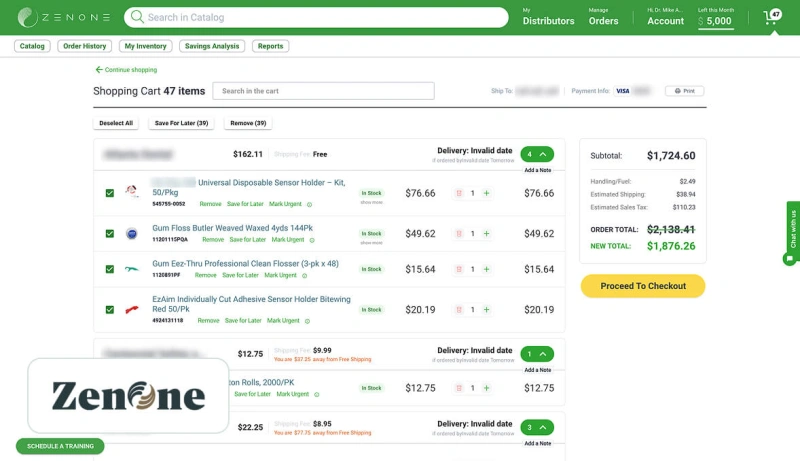Viewport: 800px width, 461px height.
Task: Toggle checkbox for Gum Floss Butler Weaved
Action: (110, 233)
